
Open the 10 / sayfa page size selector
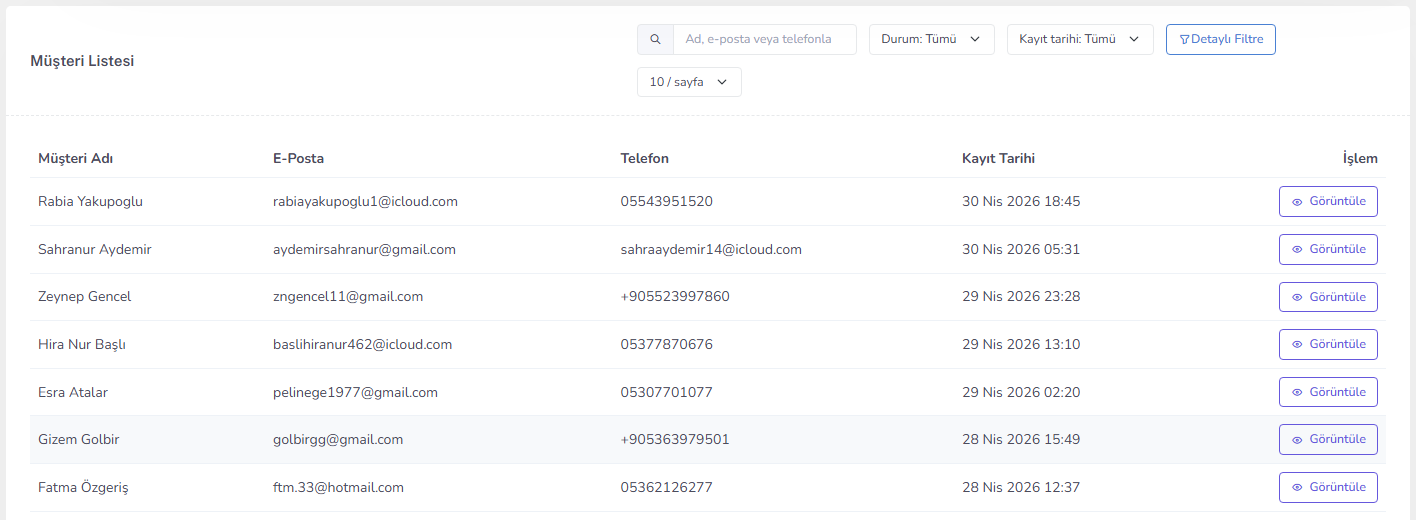689,82
